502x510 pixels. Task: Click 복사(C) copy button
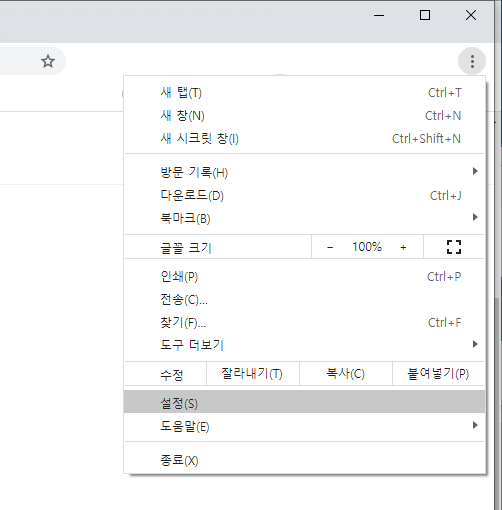tap(346, 374)
